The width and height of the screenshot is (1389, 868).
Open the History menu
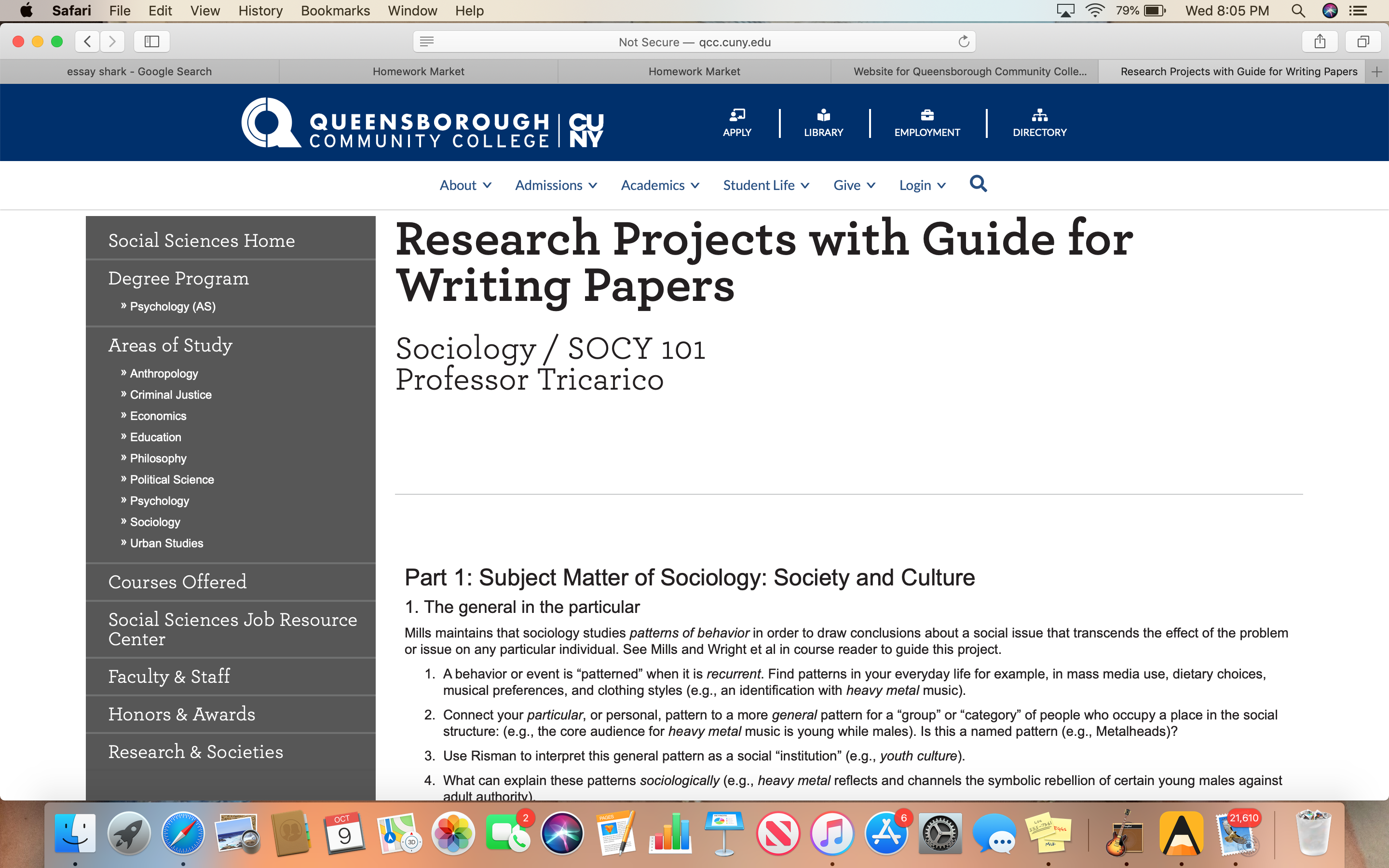[x=260, y=10]
